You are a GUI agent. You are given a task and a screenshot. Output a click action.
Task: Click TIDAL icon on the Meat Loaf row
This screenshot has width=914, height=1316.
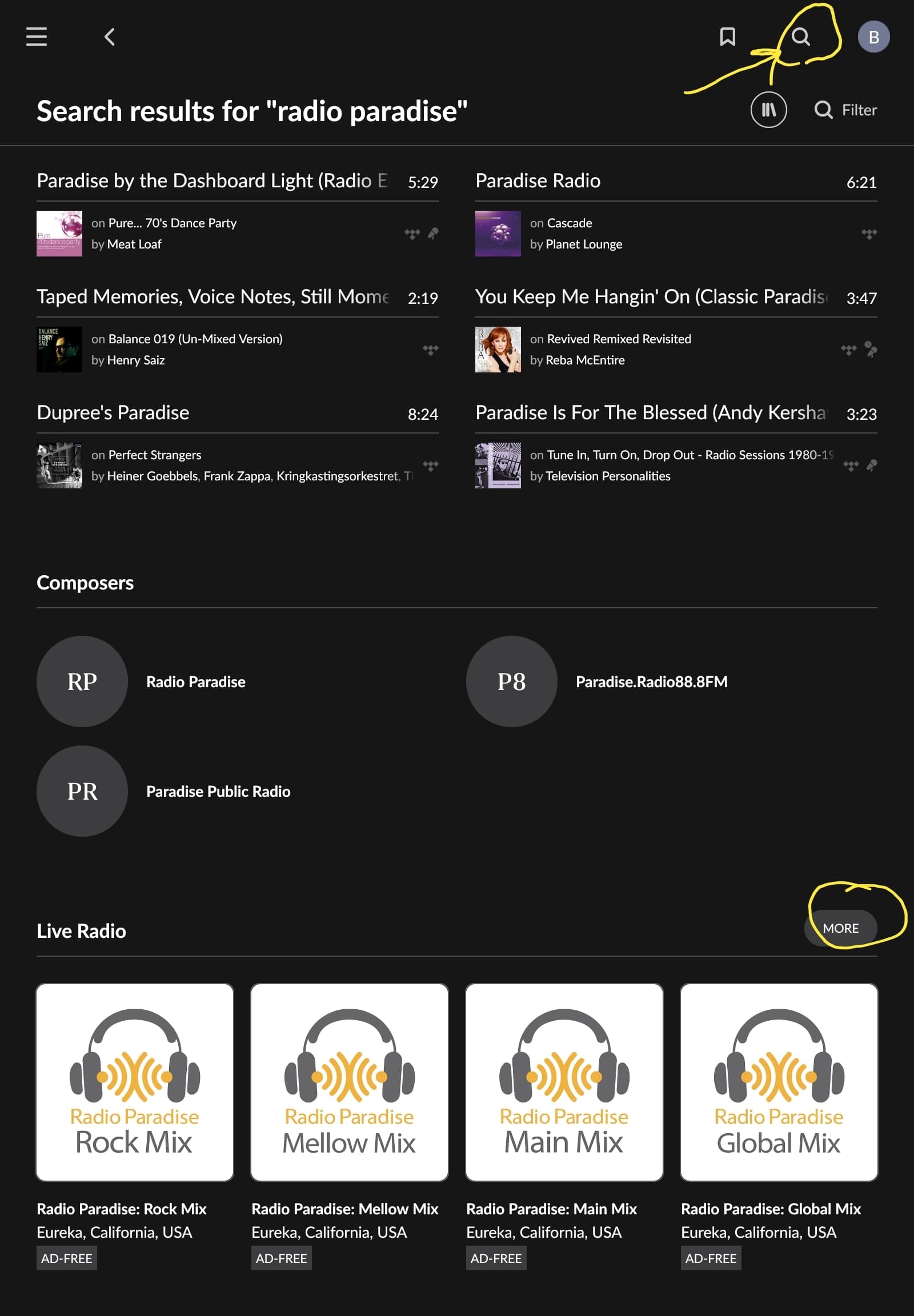click(x=412, y=234)
